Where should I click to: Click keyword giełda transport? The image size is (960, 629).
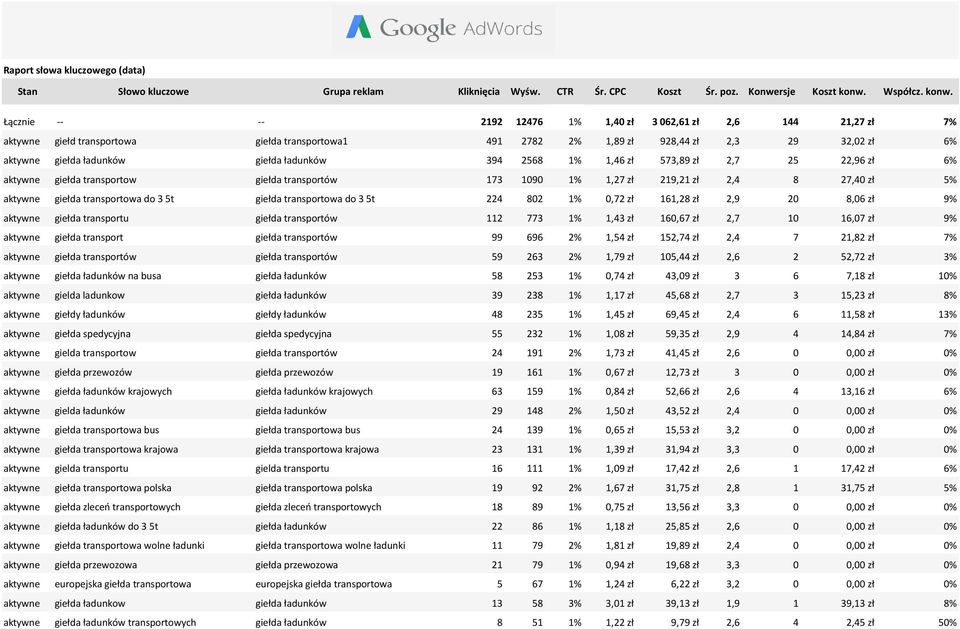point(89,238)
